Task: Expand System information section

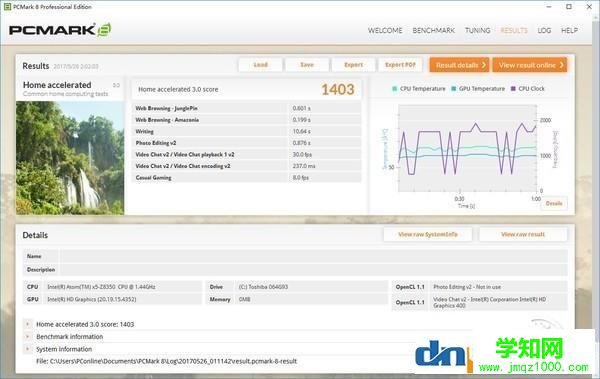Action: coord(28,349)
